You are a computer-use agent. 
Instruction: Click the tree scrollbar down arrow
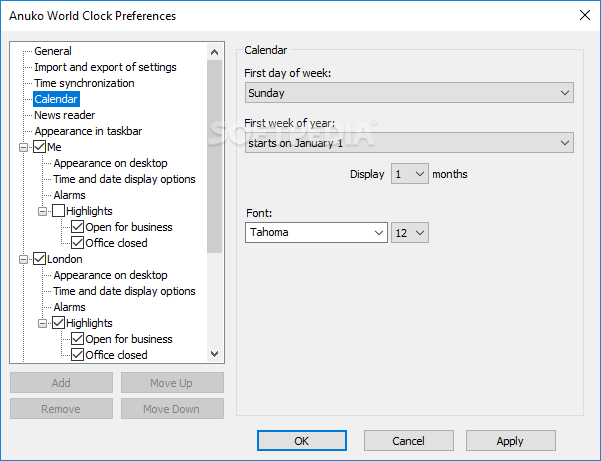click(x=215, y=353)
